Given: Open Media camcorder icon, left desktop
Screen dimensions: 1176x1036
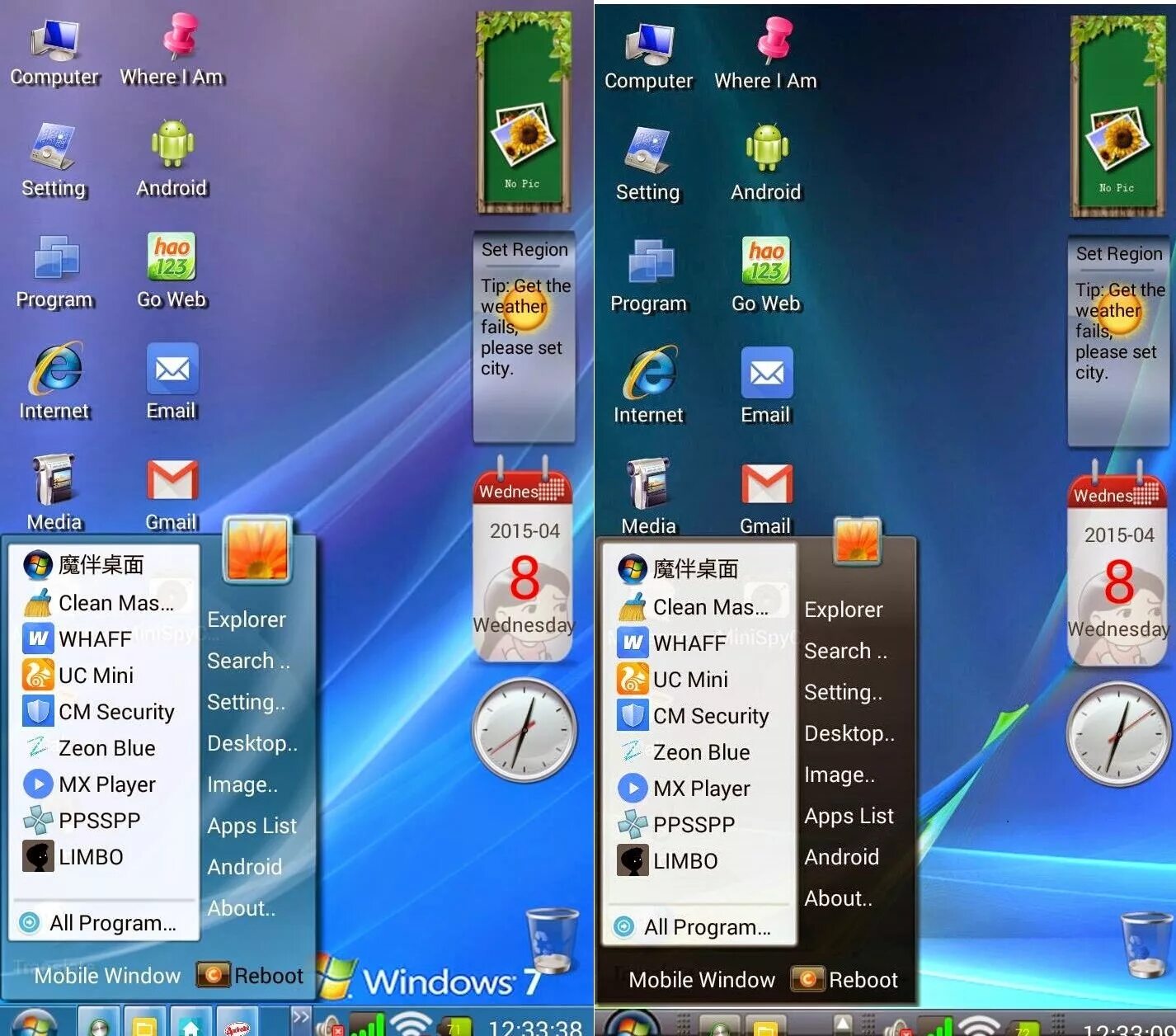Looking at the screenshot, I should point(54,479).
